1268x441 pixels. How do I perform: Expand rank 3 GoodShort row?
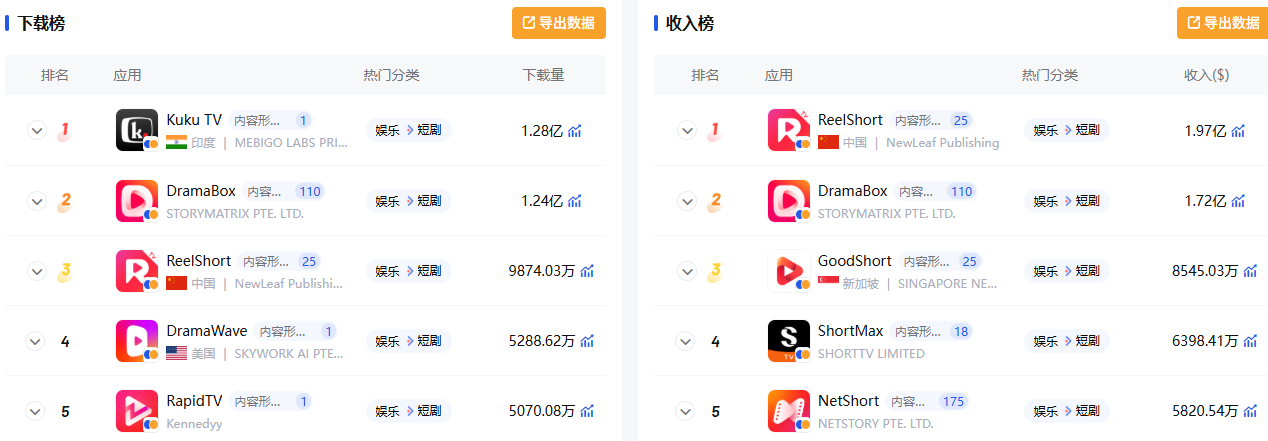pos(687,271)
